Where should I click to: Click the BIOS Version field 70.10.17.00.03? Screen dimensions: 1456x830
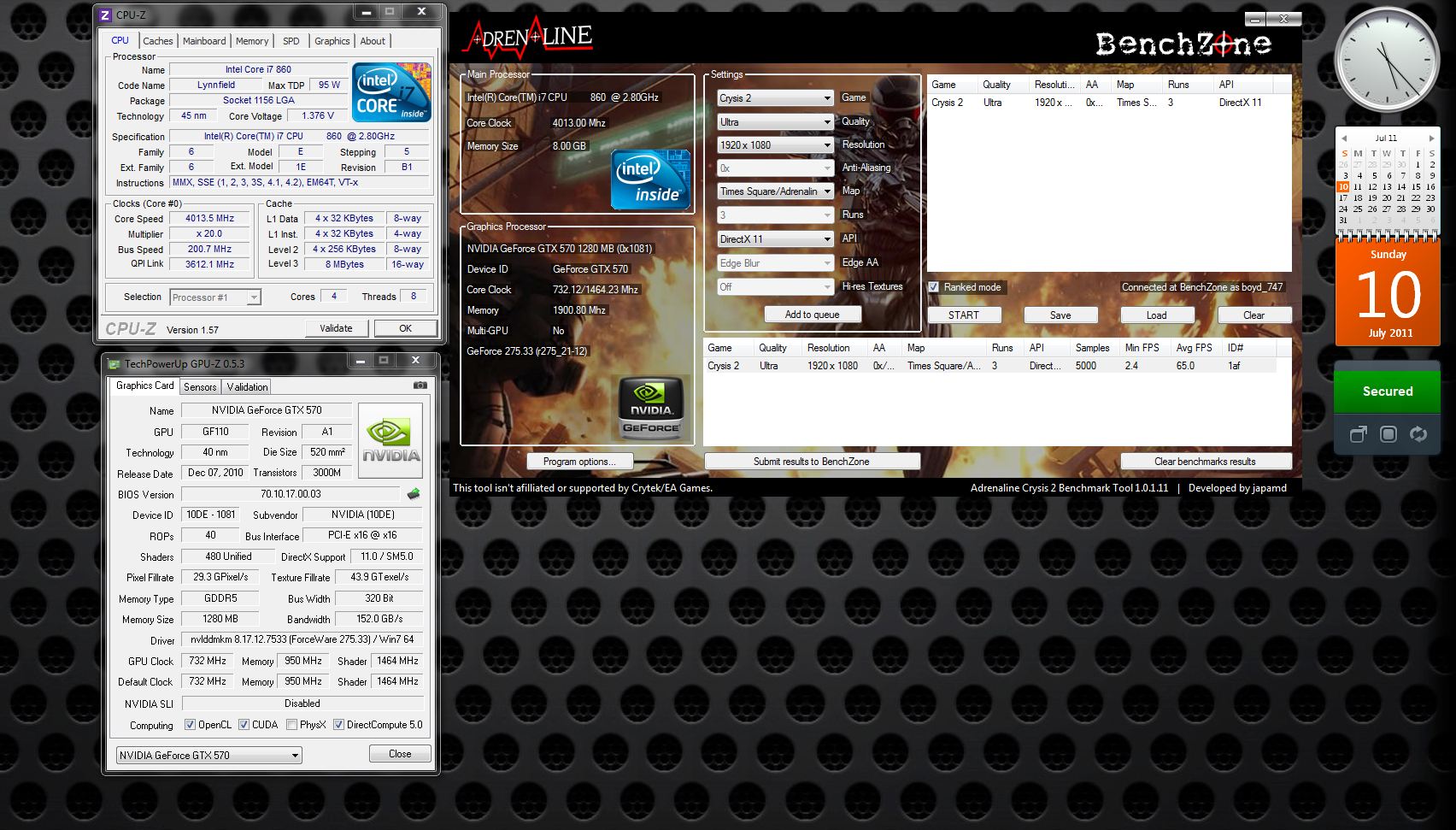click(291, 494)
